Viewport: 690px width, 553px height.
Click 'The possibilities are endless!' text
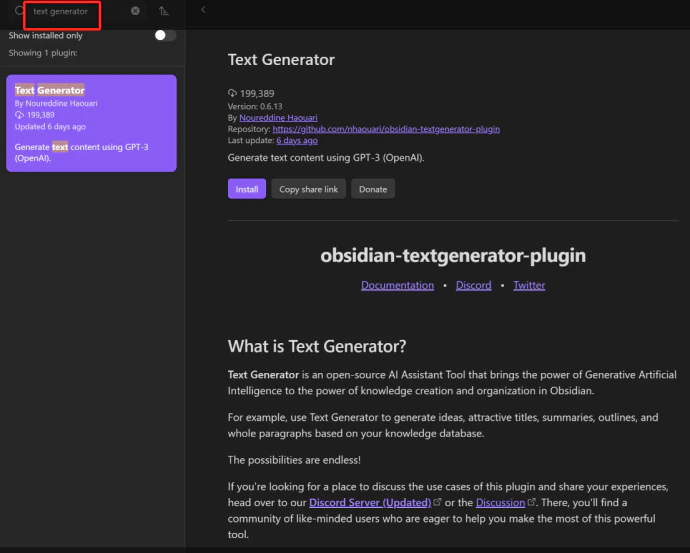[294, 460]
